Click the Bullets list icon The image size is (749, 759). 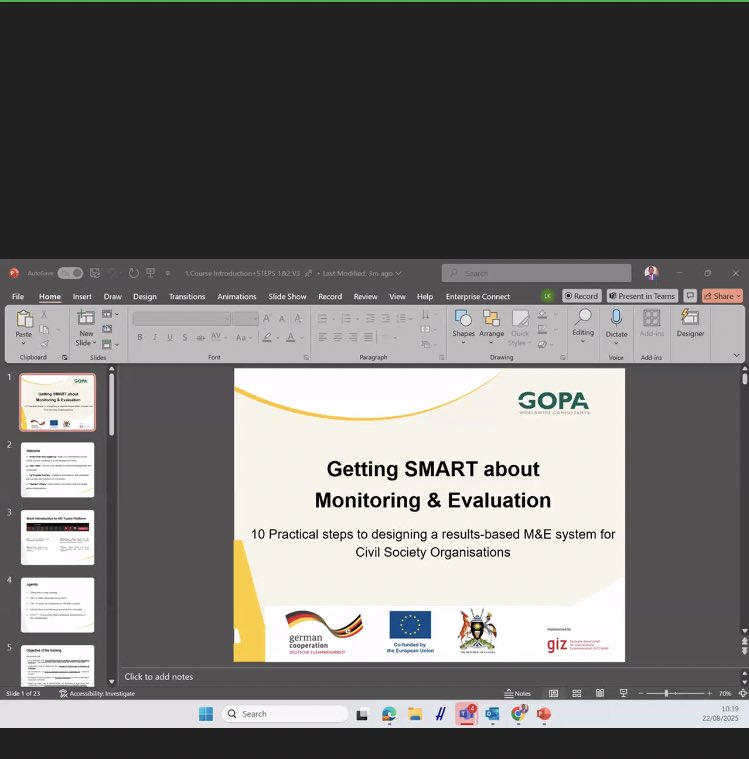click(x=322, y=319)
